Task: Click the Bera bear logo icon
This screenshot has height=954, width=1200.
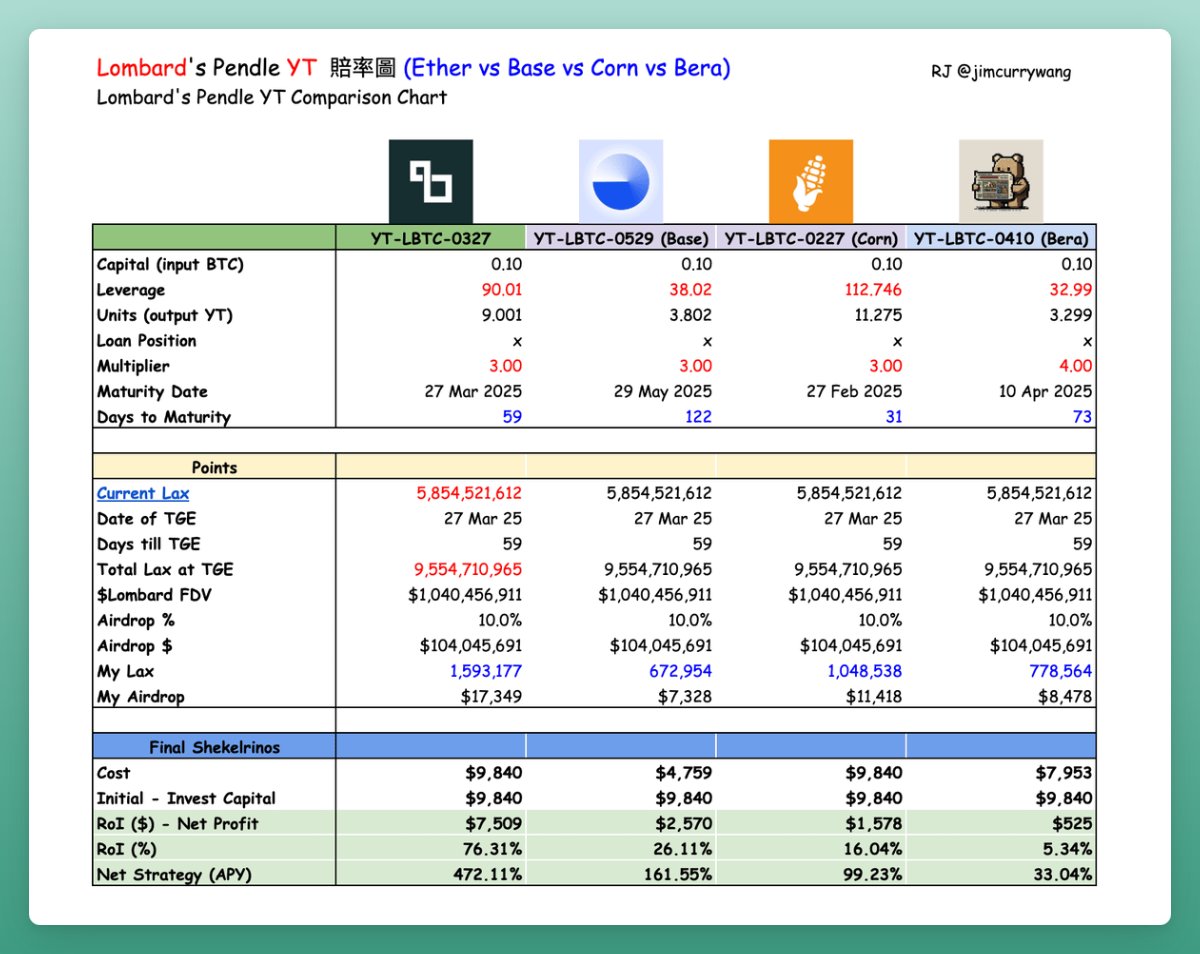Action: point(1000,181)
